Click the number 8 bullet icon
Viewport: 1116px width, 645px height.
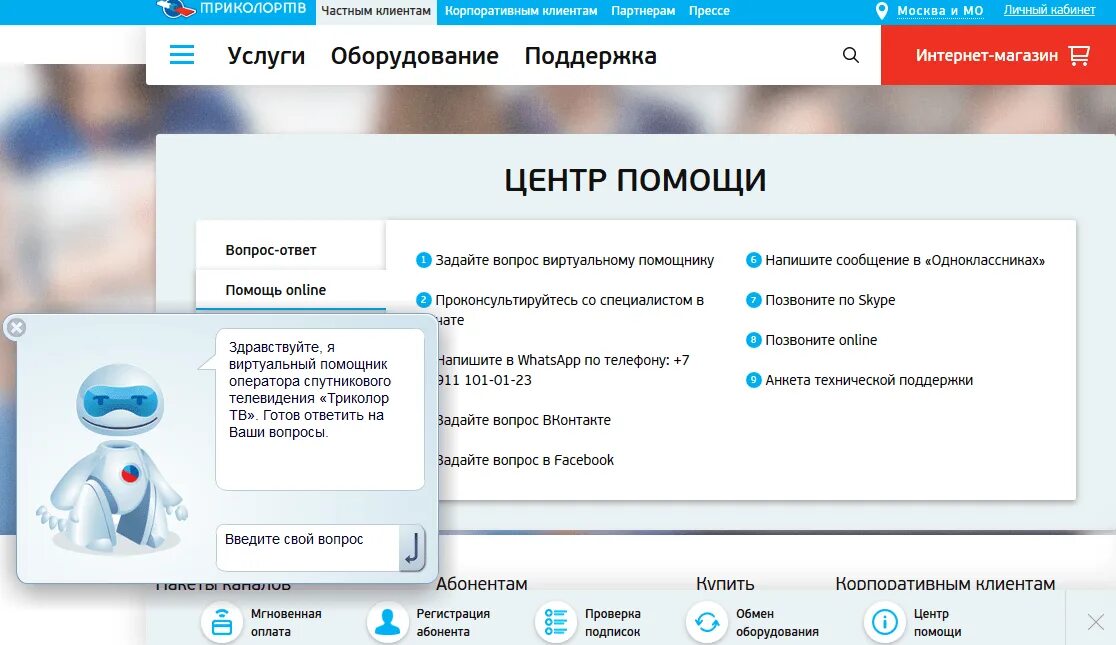point(753,340)
